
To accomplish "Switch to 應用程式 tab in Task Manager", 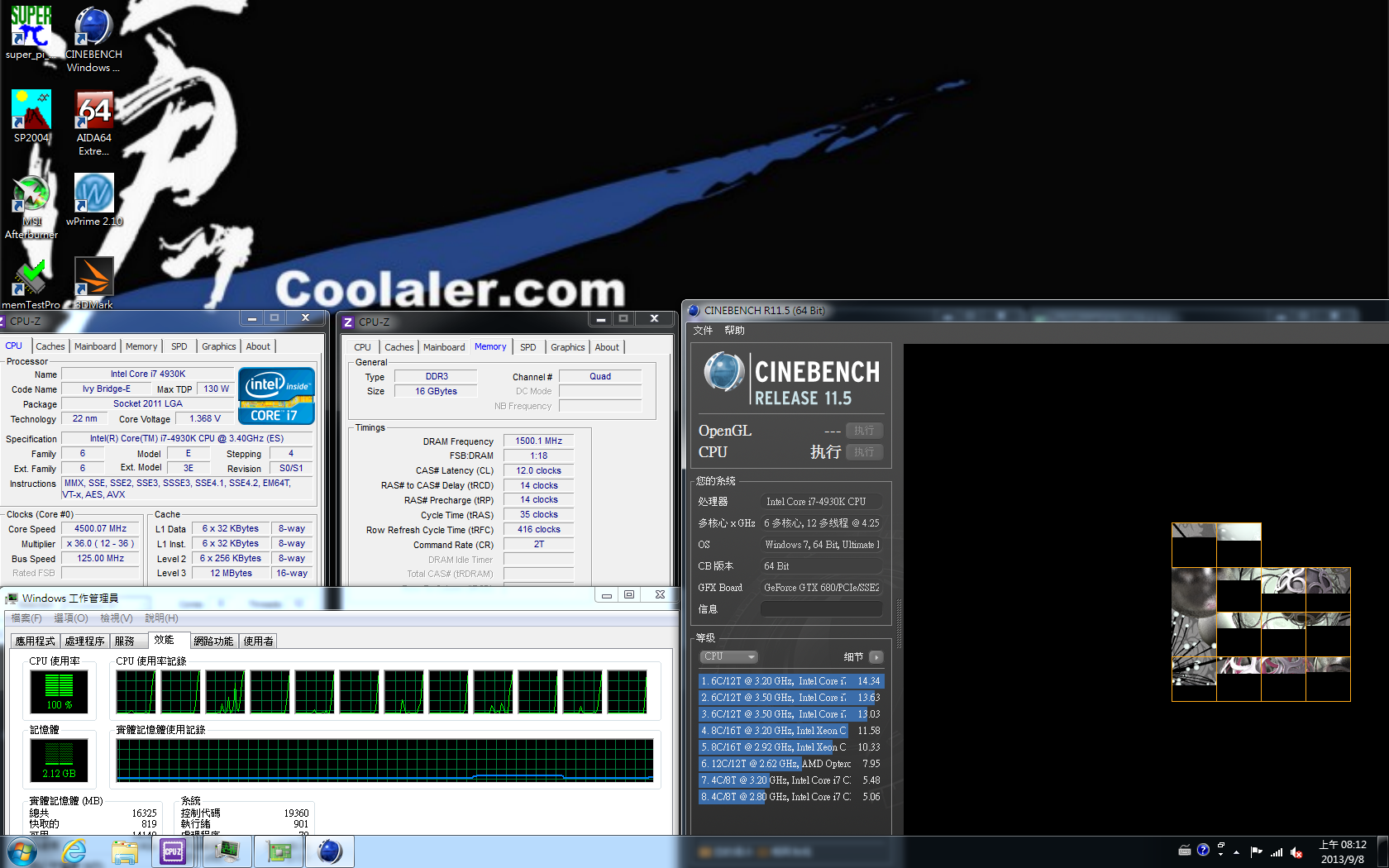I will coord(36,641).
